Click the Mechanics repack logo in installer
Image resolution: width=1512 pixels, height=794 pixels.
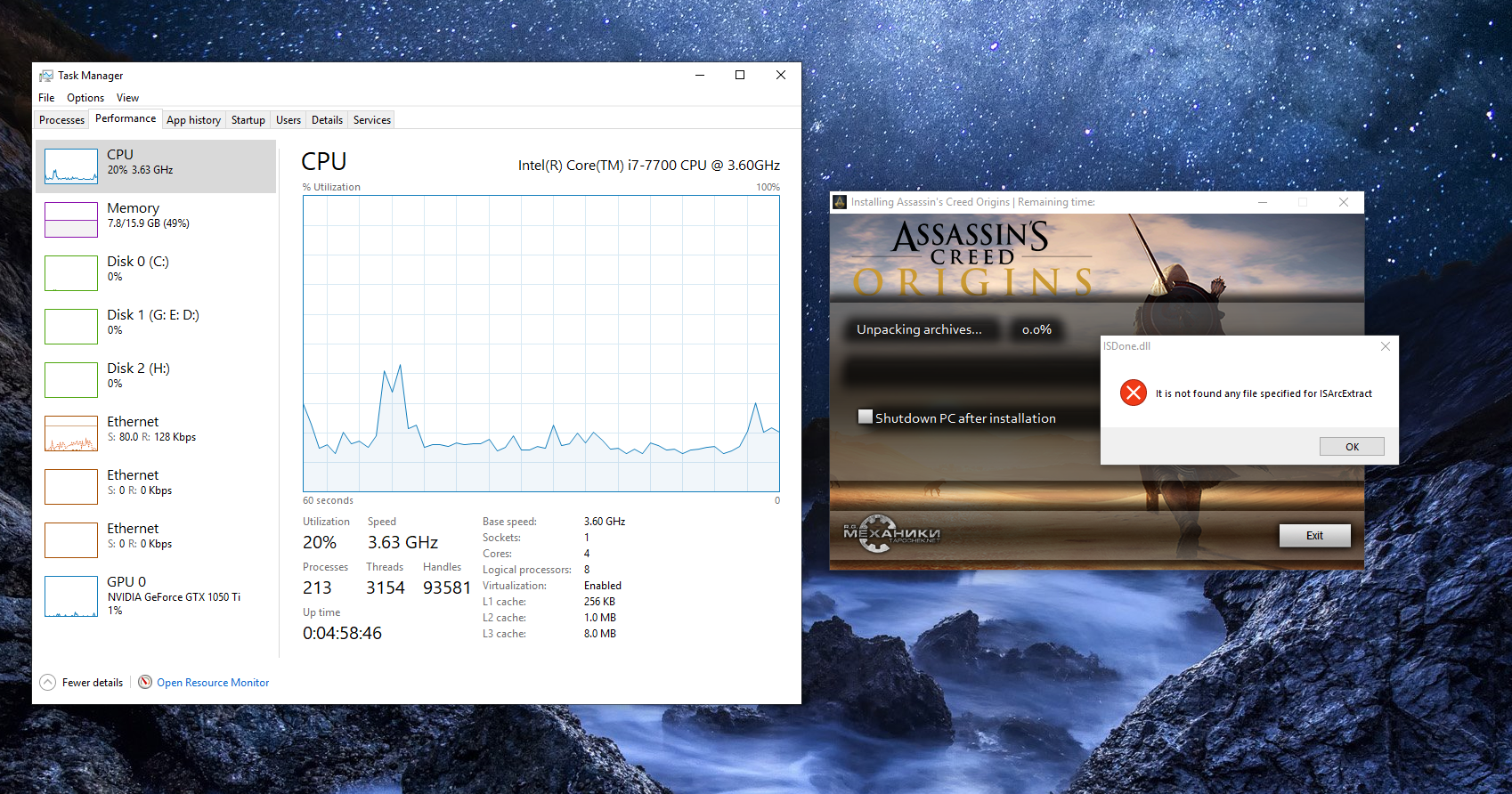coord(890,534)
